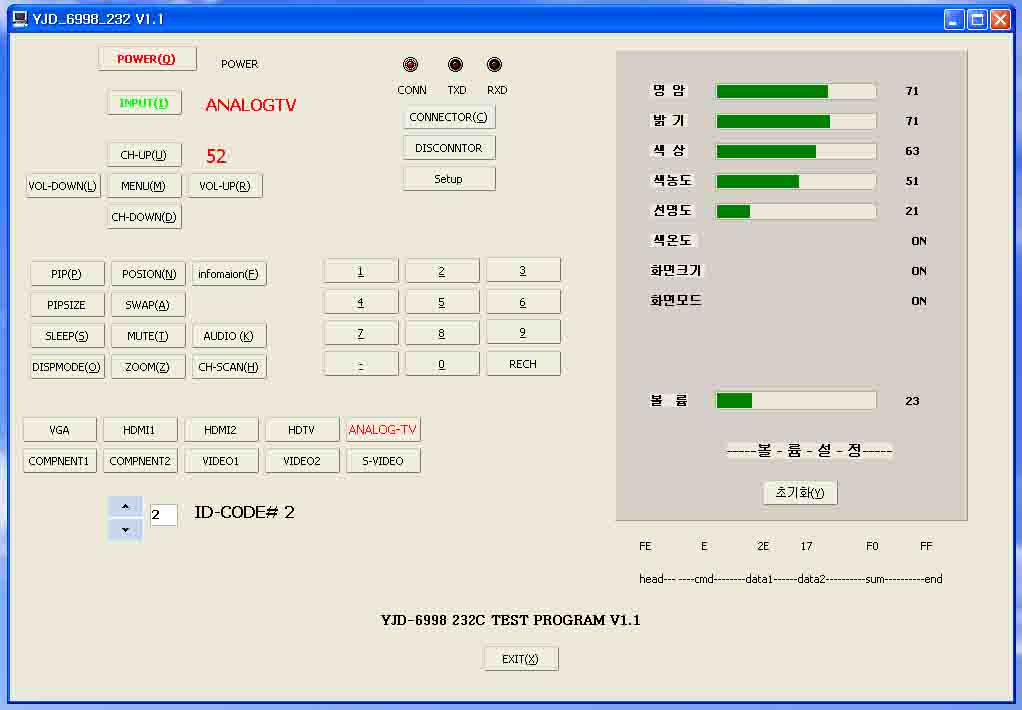Viewport: 1022px width, 710px height.
Task: Click the 선명도 sharpness level bar
Action: pos(796,211)
